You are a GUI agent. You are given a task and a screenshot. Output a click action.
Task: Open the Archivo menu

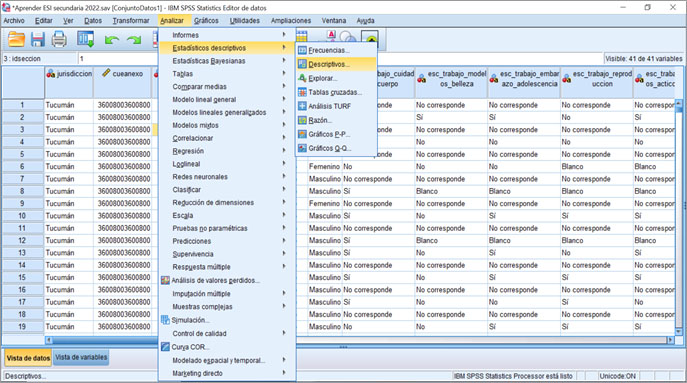click(x=14, y=21)
